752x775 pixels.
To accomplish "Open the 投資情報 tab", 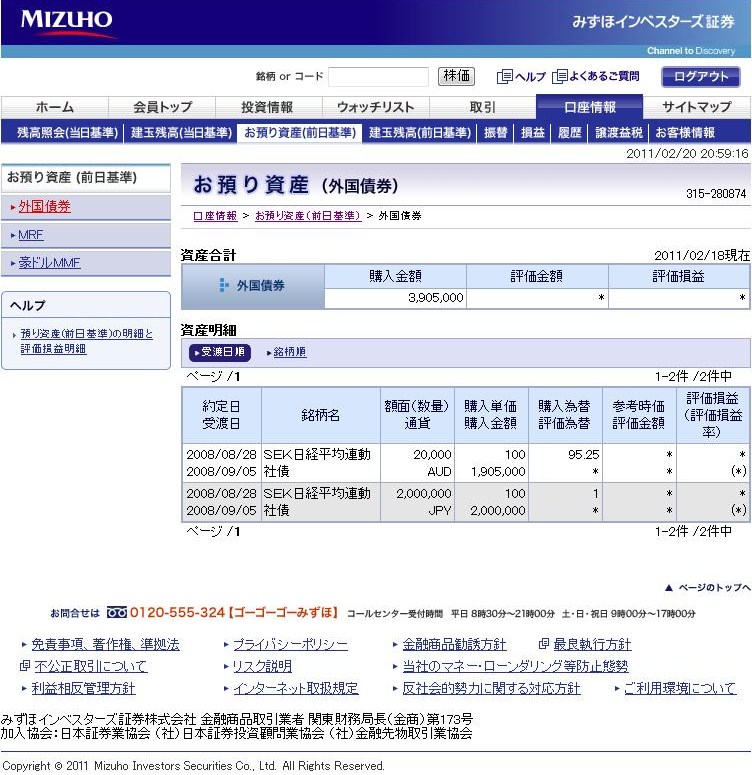I will 267,107.
